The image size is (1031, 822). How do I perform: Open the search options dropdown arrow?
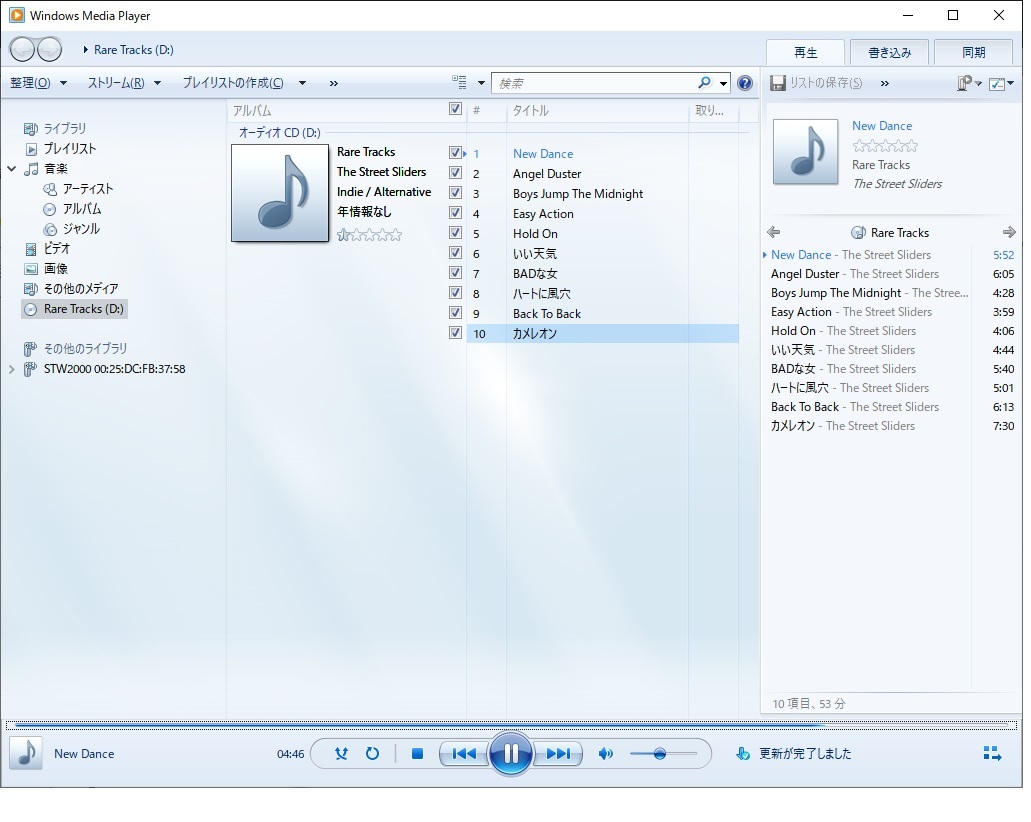click(x=723, y=83)
